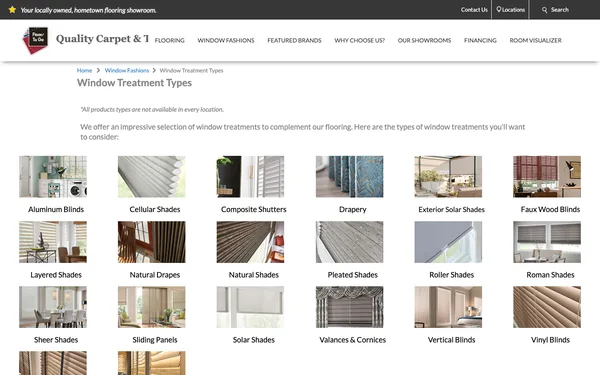The image size is (600, 375).
Task: Open the Layered Shades thumbnail image
Action: (53, 242)
